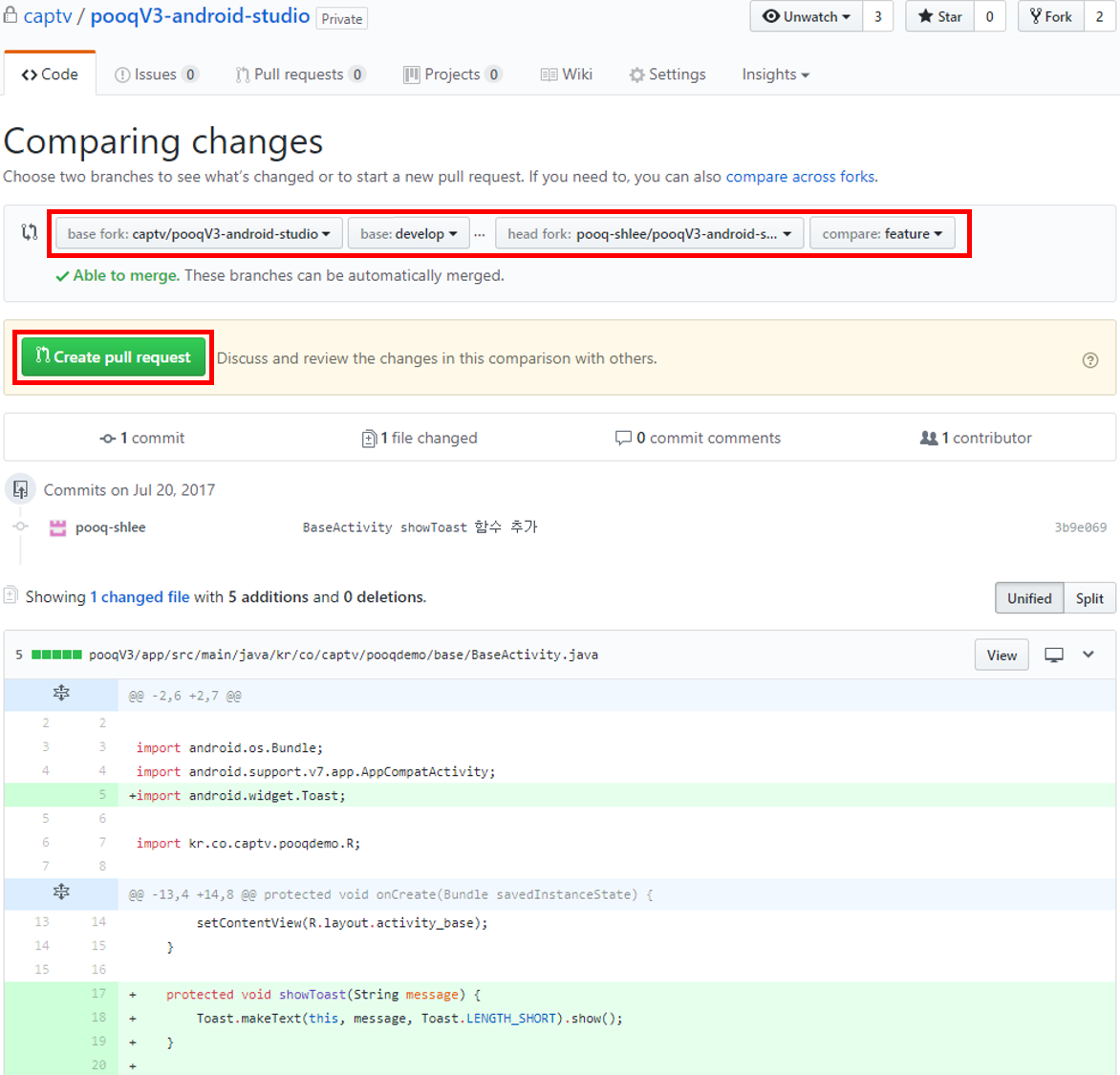1120x1075 pixels.
Task: Open the Projects tab
Action: 453,75
